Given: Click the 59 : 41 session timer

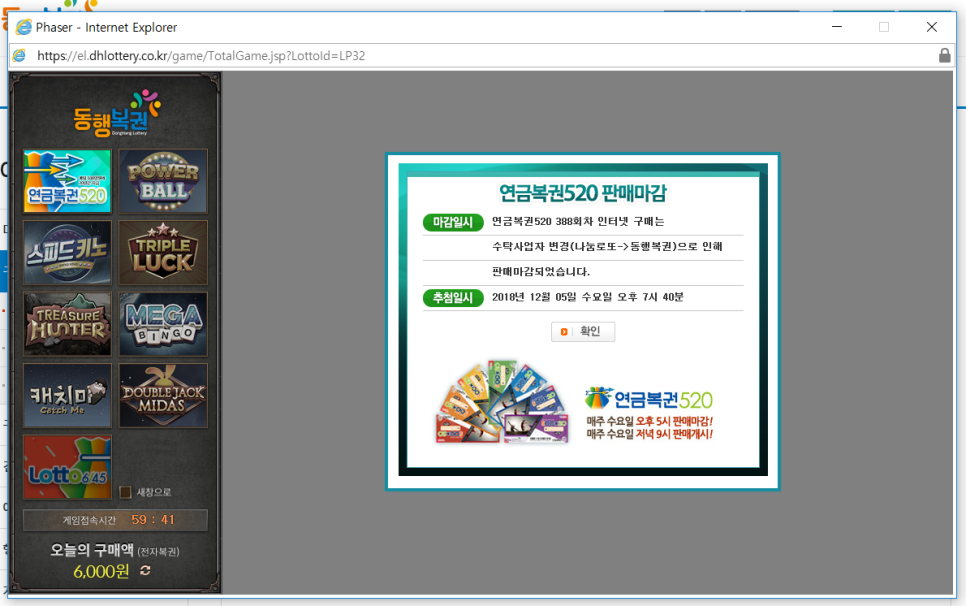Looking at the screenshot, I should [x=153, y=520].
